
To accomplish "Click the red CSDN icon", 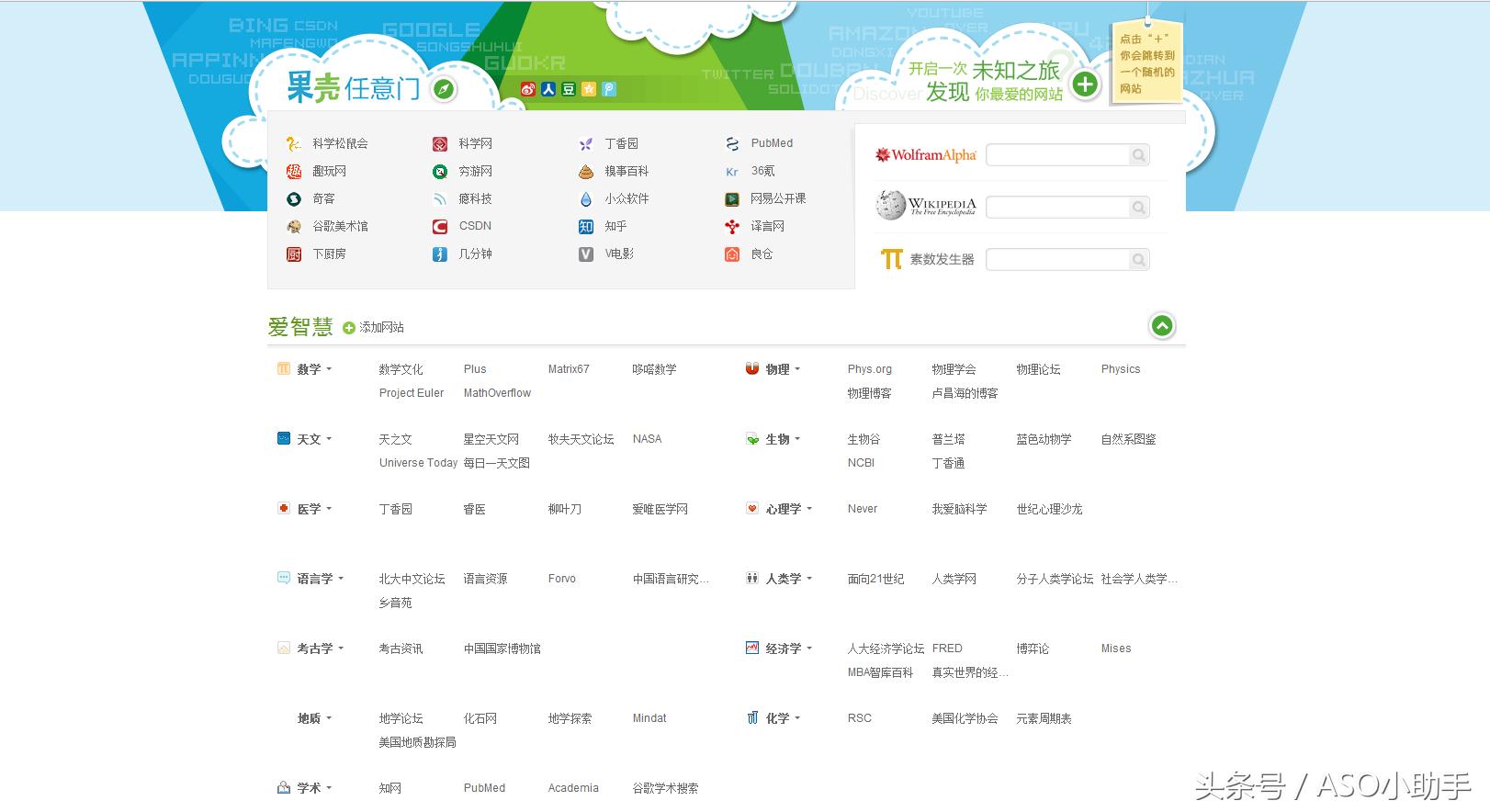I will [440, 226].
